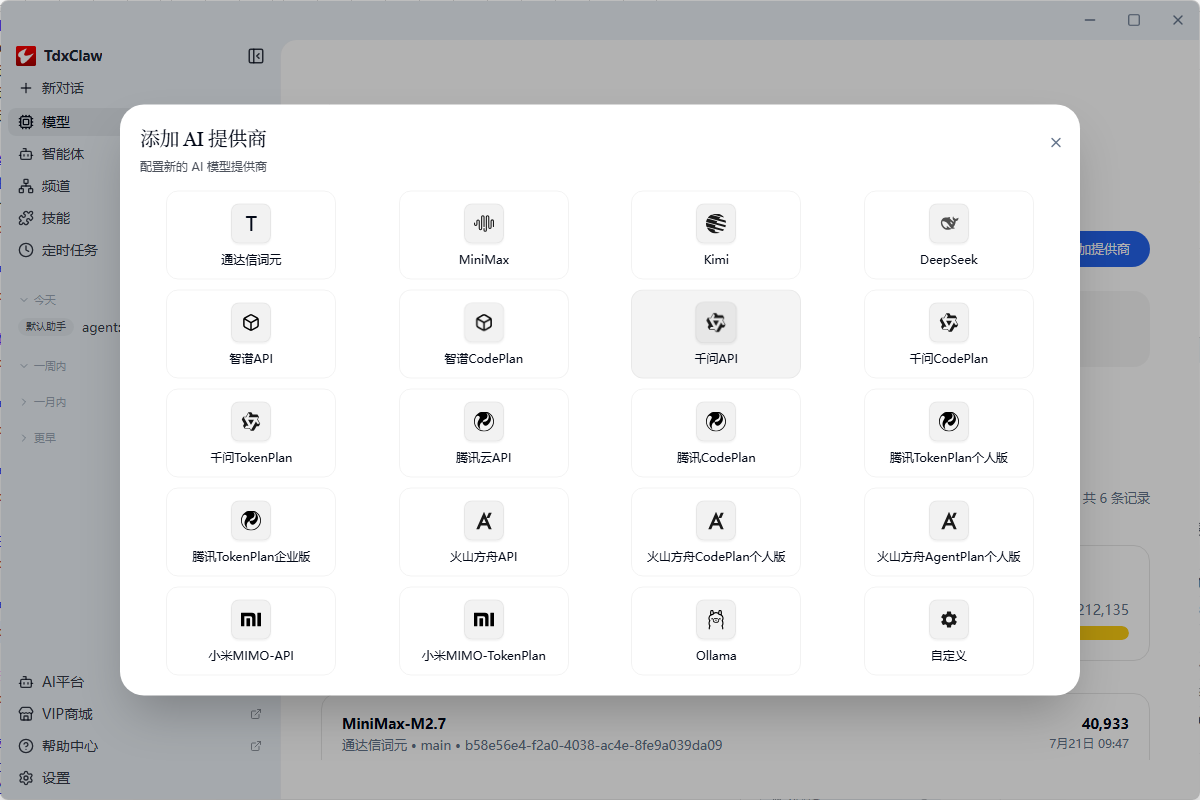Viewport: 1200px width, 800px height.
Task: Select the 千问TokenPlan provider icon
Action: click(251, 422)
